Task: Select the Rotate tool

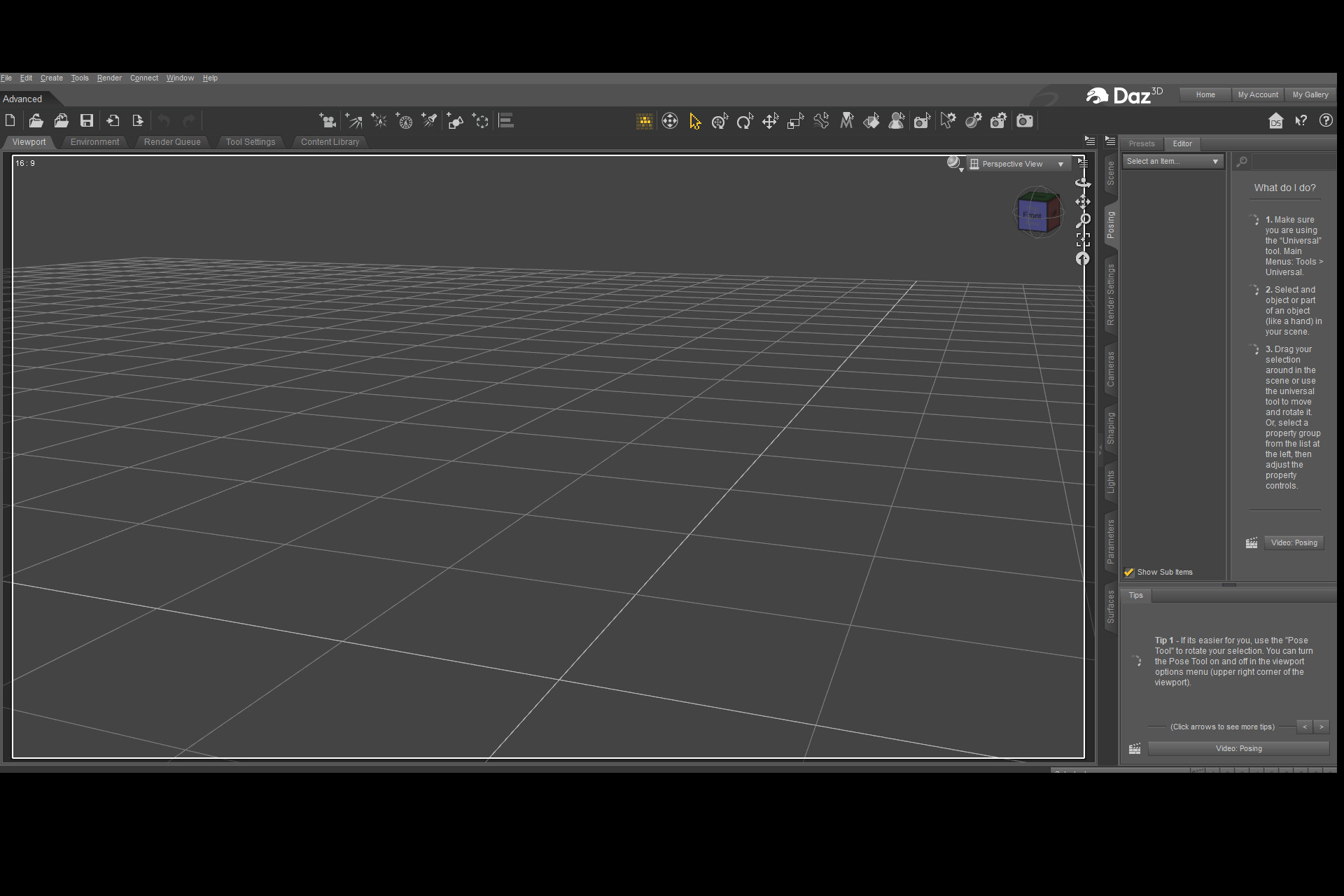Action: coord(745,121)
